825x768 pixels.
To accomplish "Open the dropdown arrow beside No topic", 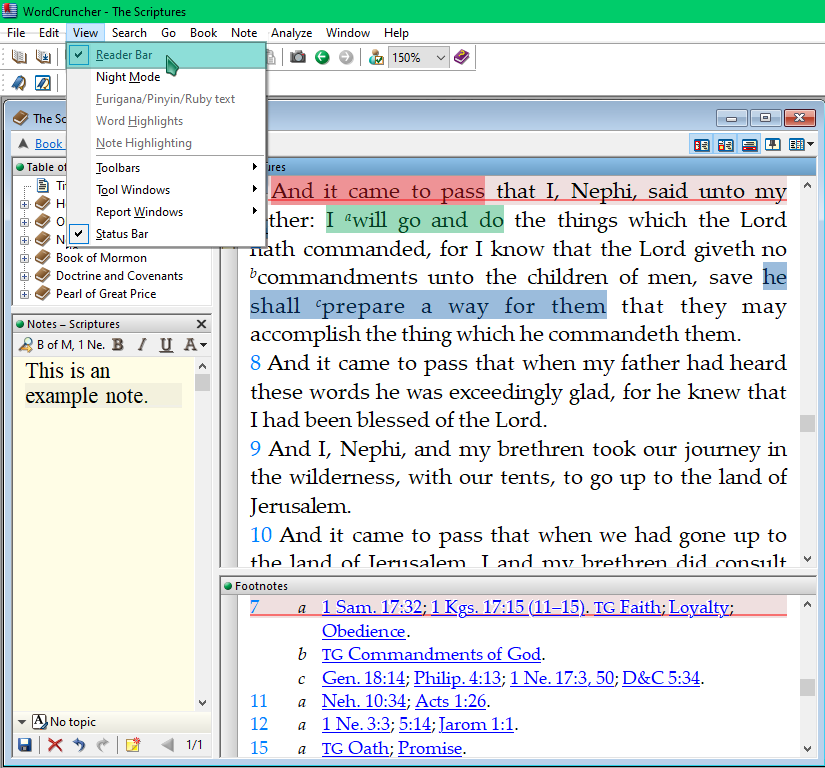I will pyautogui.click(x=22, y=722).
